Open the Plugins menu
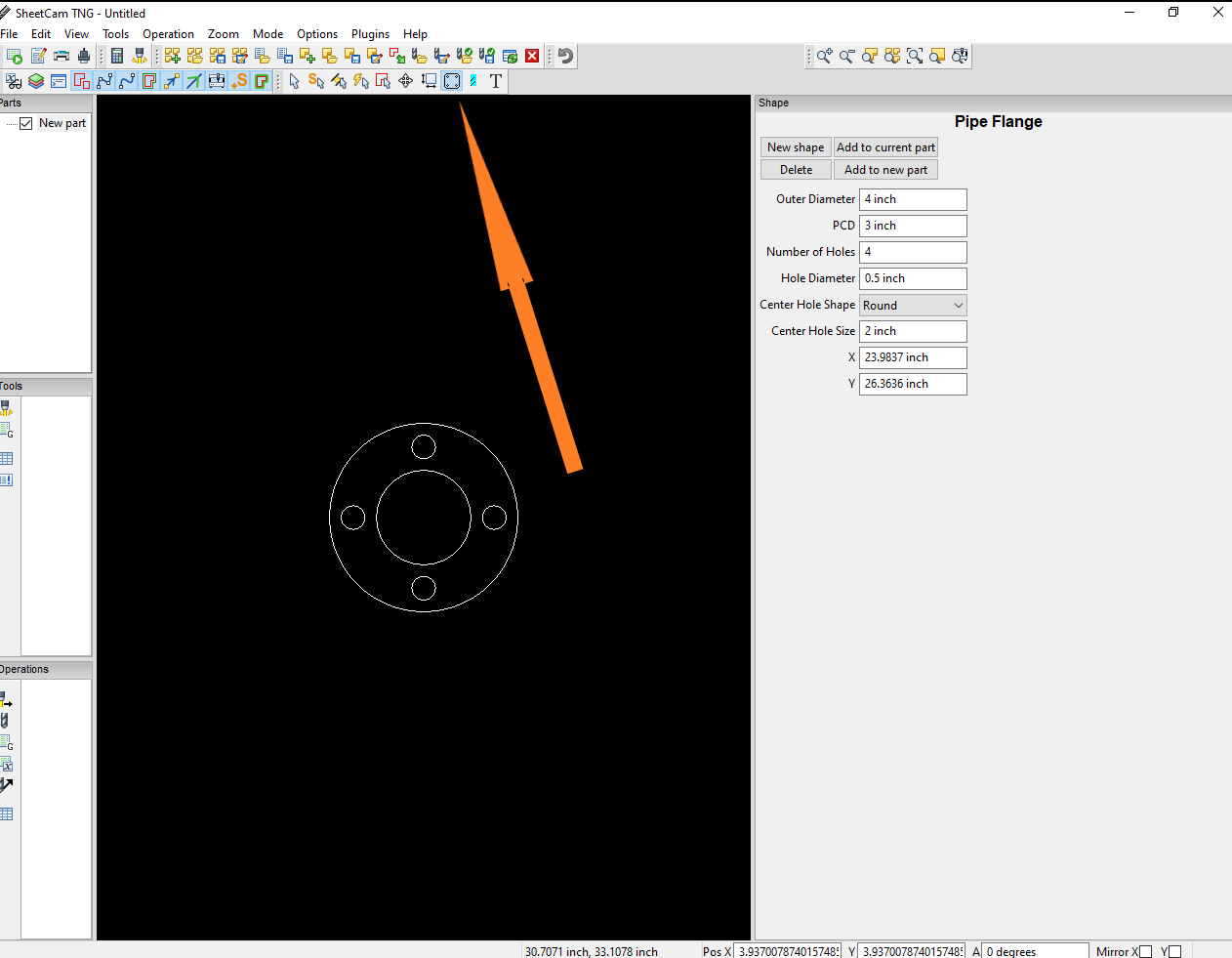 click(x=370, y=33)
